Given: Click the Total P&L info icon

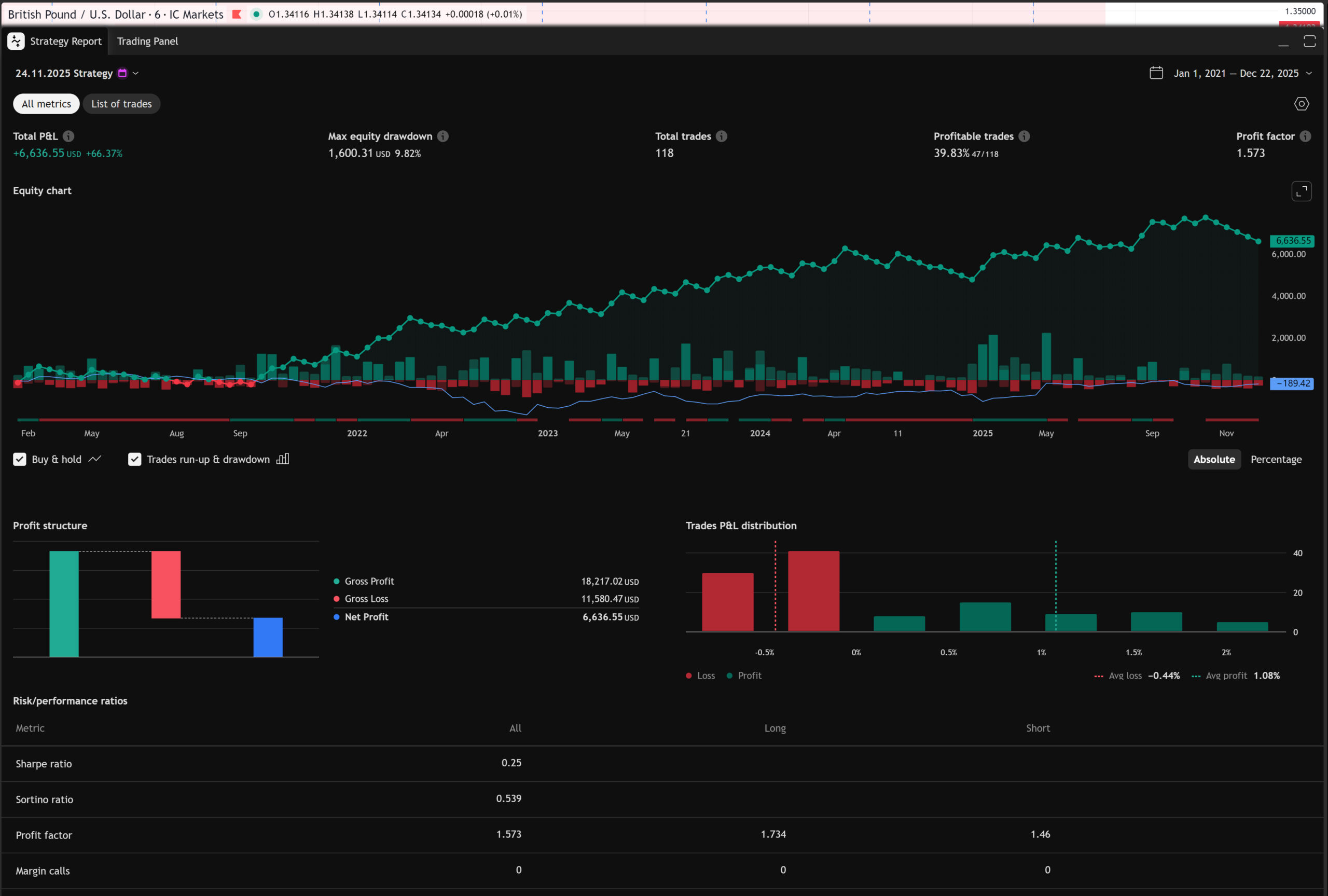Looking at the screenshot, I should 68,136.
